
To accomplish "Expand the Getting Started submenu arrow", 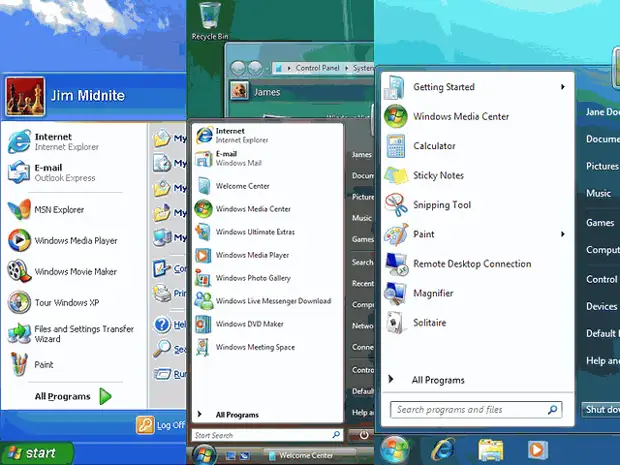I will click(563, 87).
